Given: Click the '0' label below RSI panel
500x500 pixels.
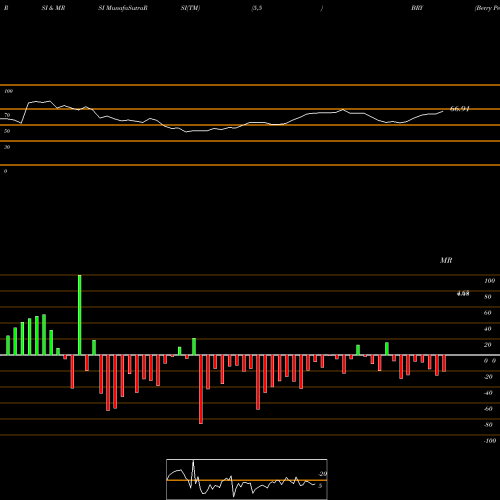Looking at the screenshot, I should pyautogui.click(x=5, y=171).
